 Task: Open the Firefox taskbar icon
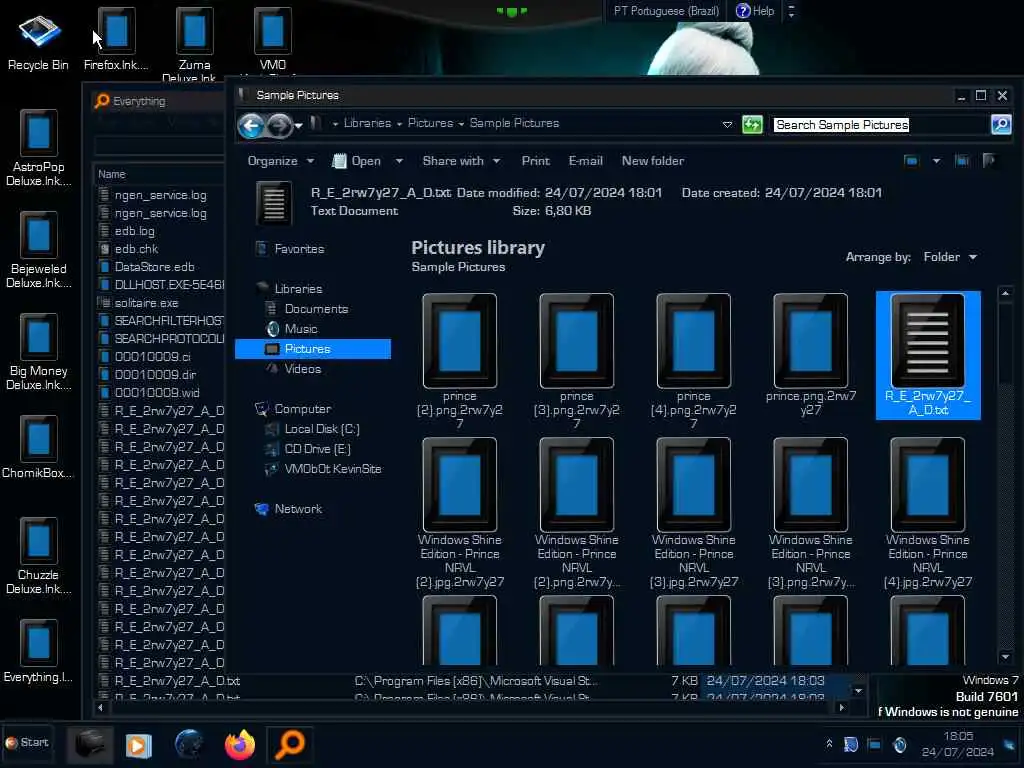pyautogui.click(x=240, y=744)
